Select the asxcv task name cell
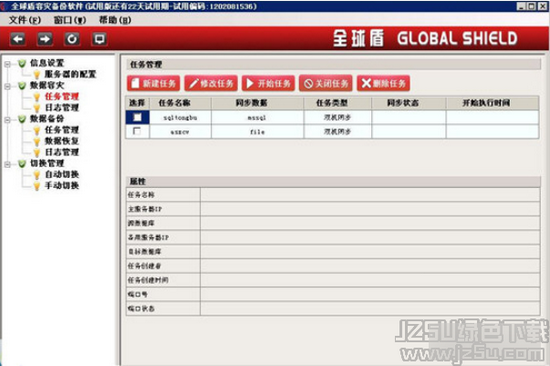The image size is (550, 366). coord(180,132)
